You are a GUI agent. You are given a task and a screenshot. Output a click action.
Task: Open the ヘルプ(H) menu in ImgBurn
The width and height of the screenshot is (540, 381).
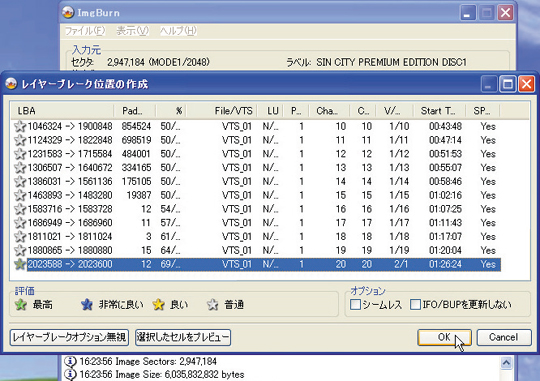[x=178, y=31]
